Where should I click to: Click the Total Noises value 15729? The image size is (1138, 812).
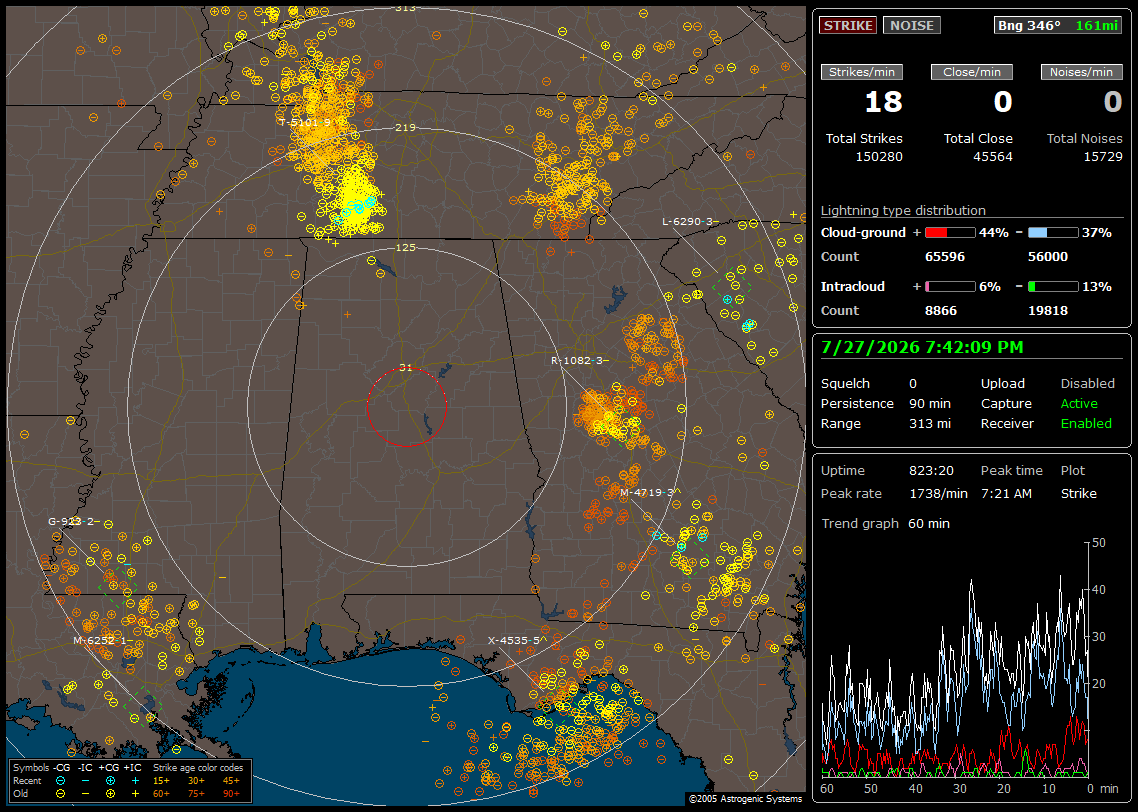[1102, 157]
